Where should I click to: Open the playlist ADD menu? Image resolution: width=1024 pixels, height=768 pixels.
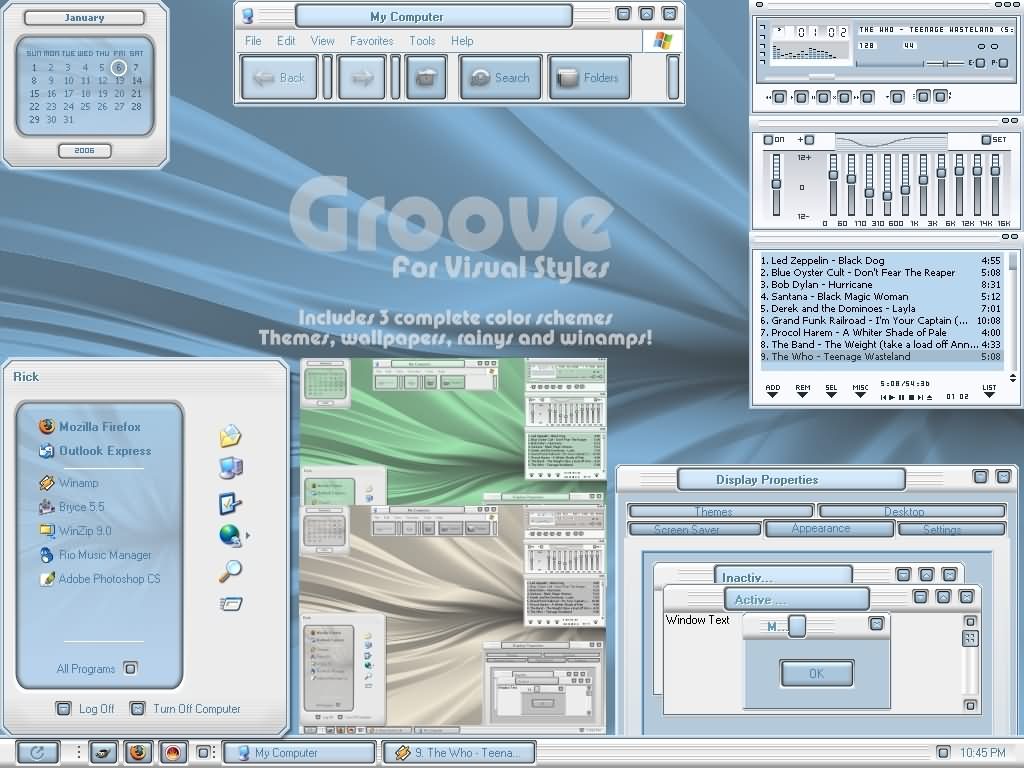[773, 391]
